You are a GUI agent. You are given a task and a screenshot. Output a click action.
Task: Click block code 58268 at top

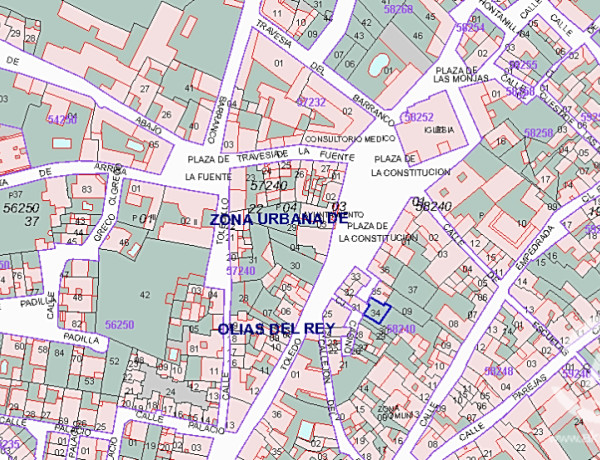pos(397,9)
